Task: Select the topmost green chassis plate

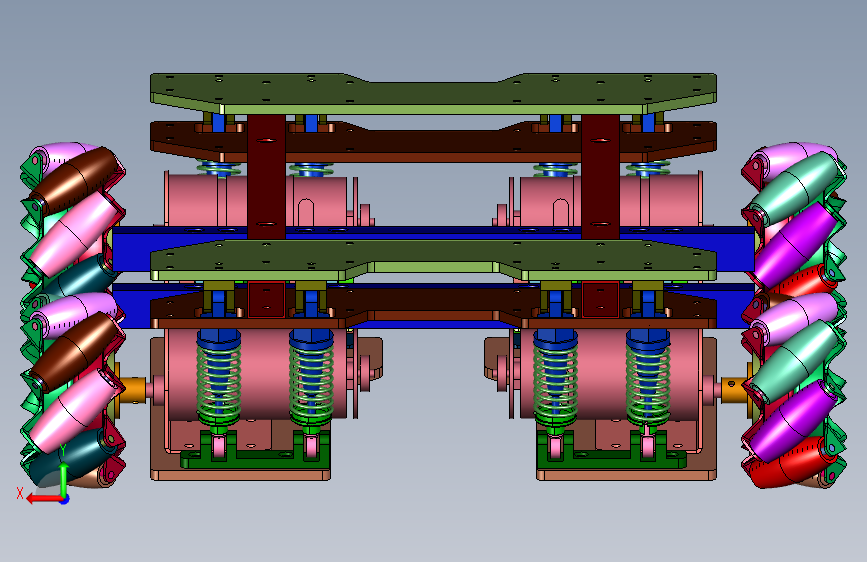Action: pos(434,94)
